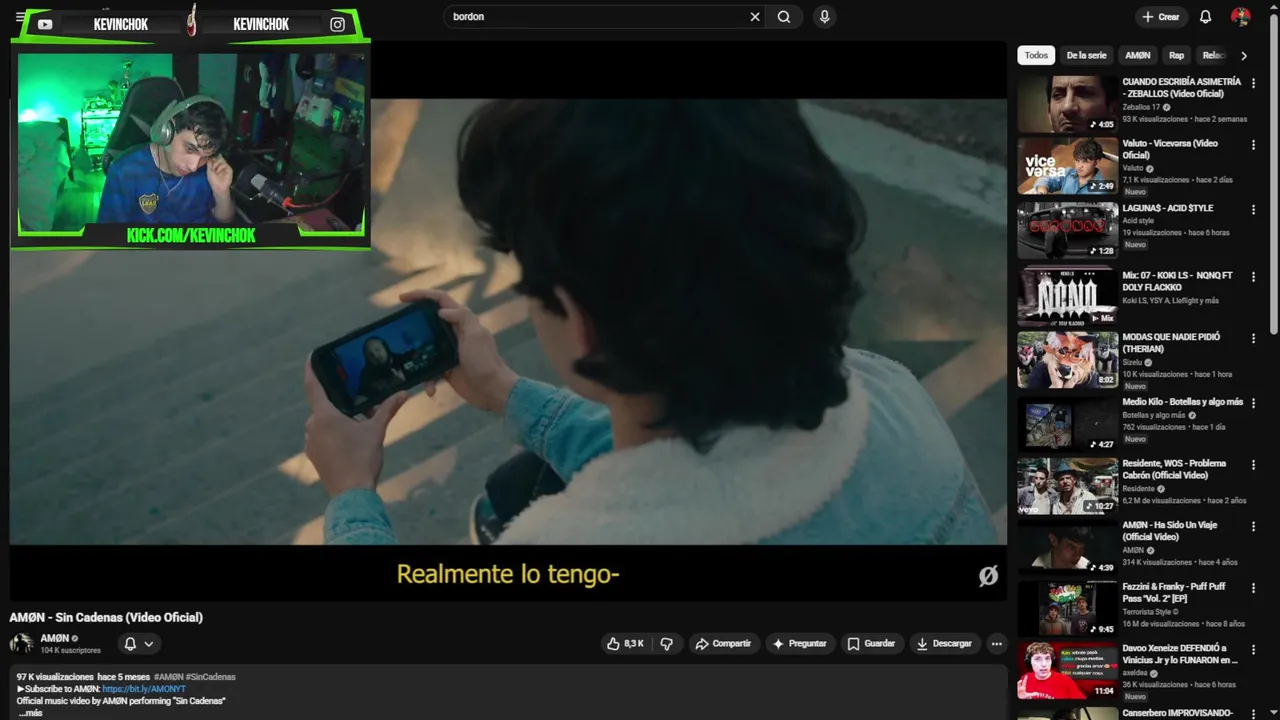
Task: Open options menu for Fazzini & Franky video
Action: [1253, 588]
